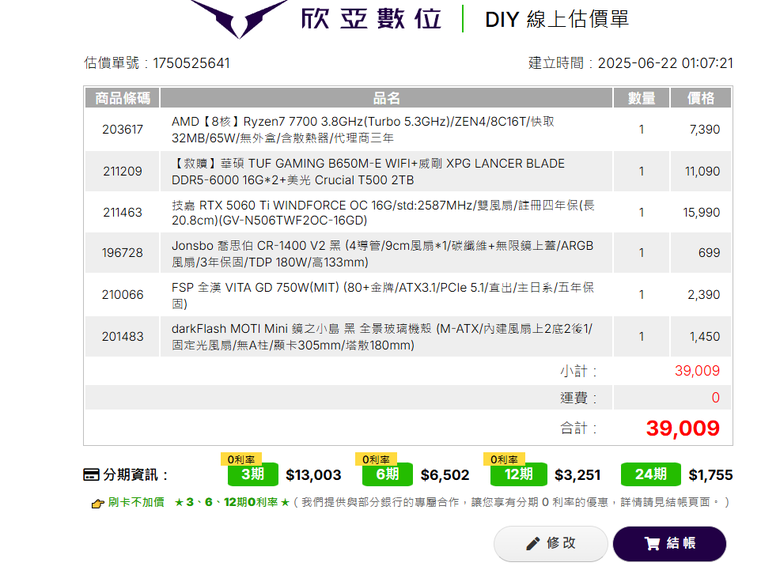Click the 數量 column header
The height and width of the screenshot is (574, 780).
tap(641, 98)
